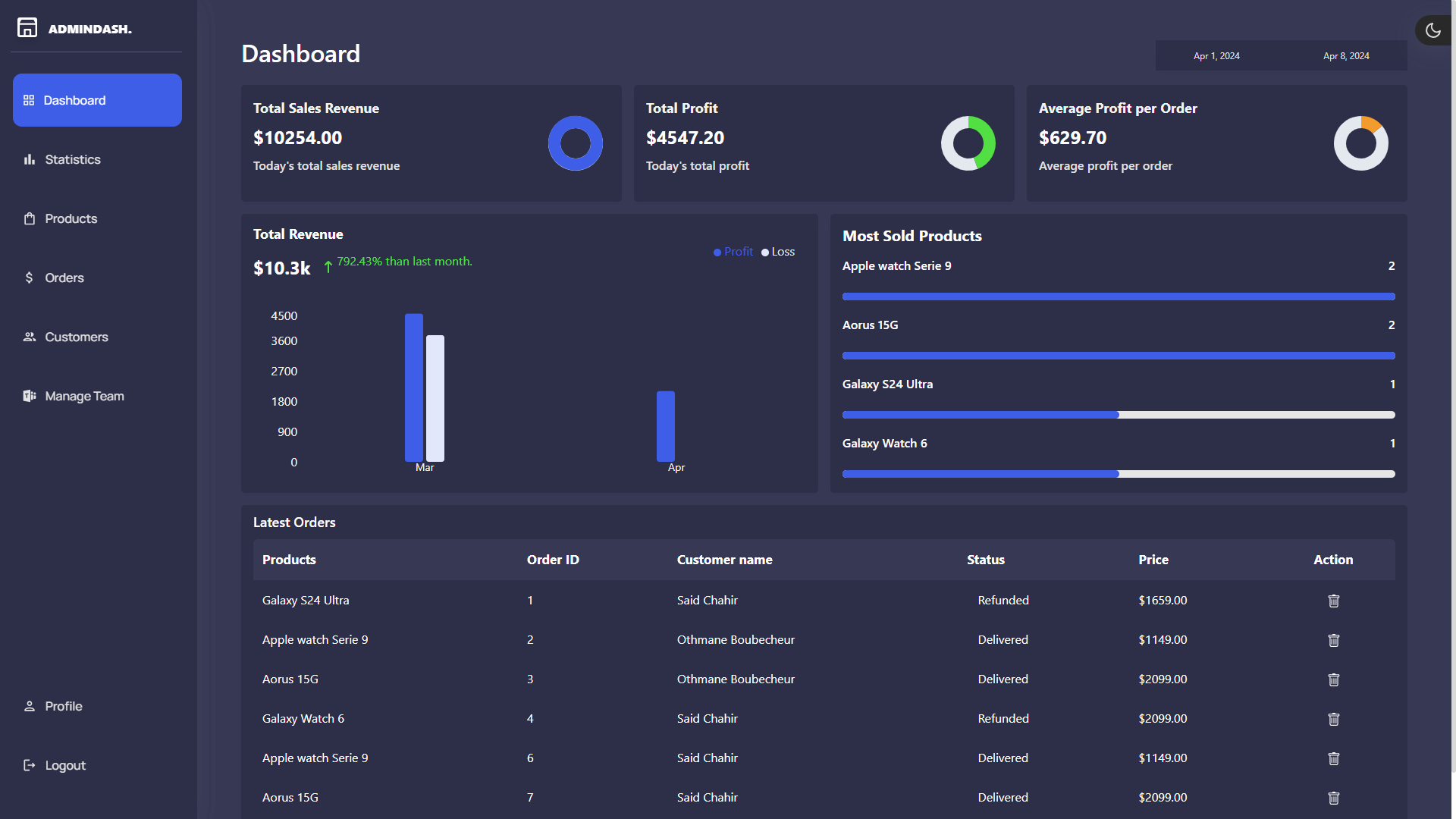1456x819 pixels.
Task: Go to Products in sidebar
Action: [71, 218]
